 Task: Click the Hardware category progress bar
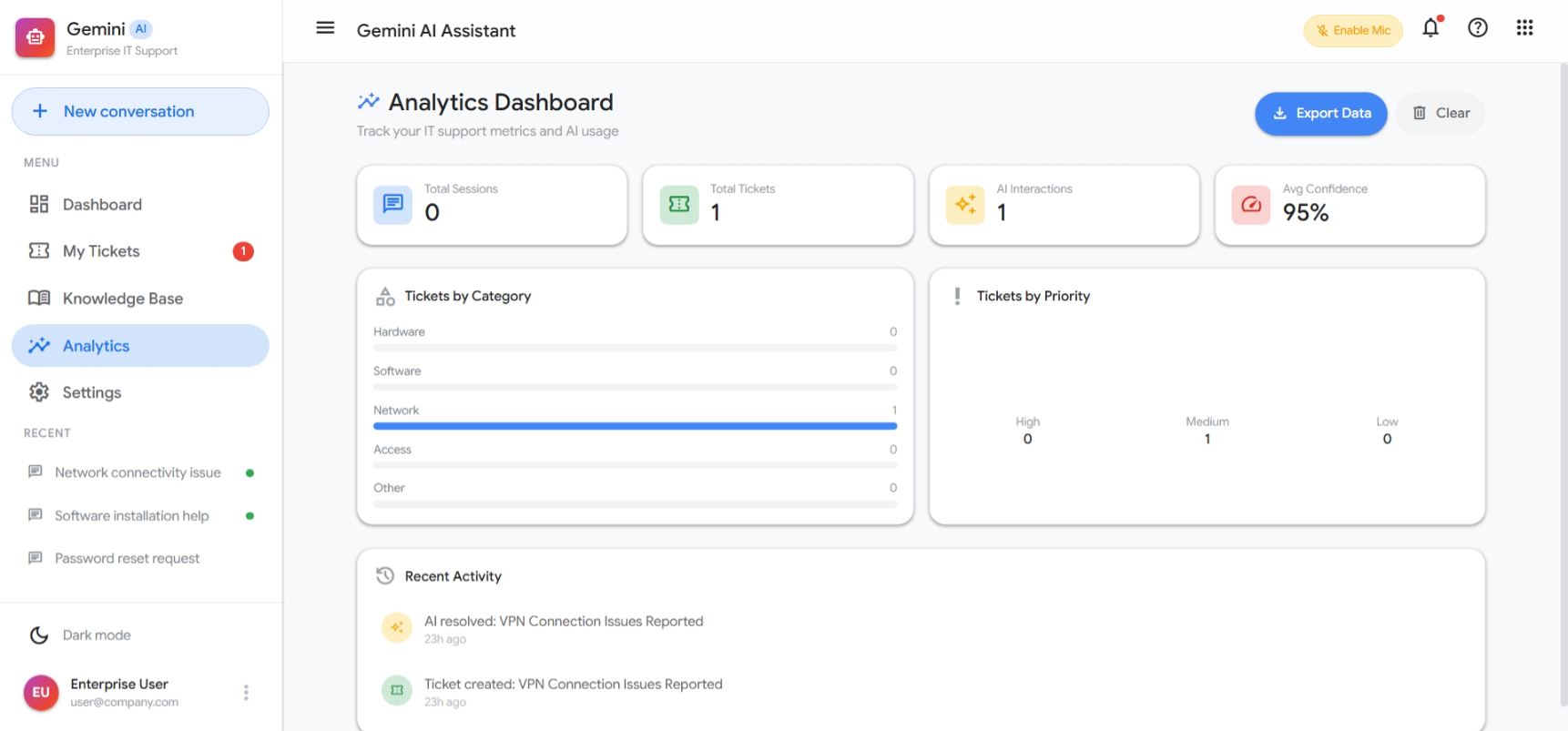pos(635,348)
